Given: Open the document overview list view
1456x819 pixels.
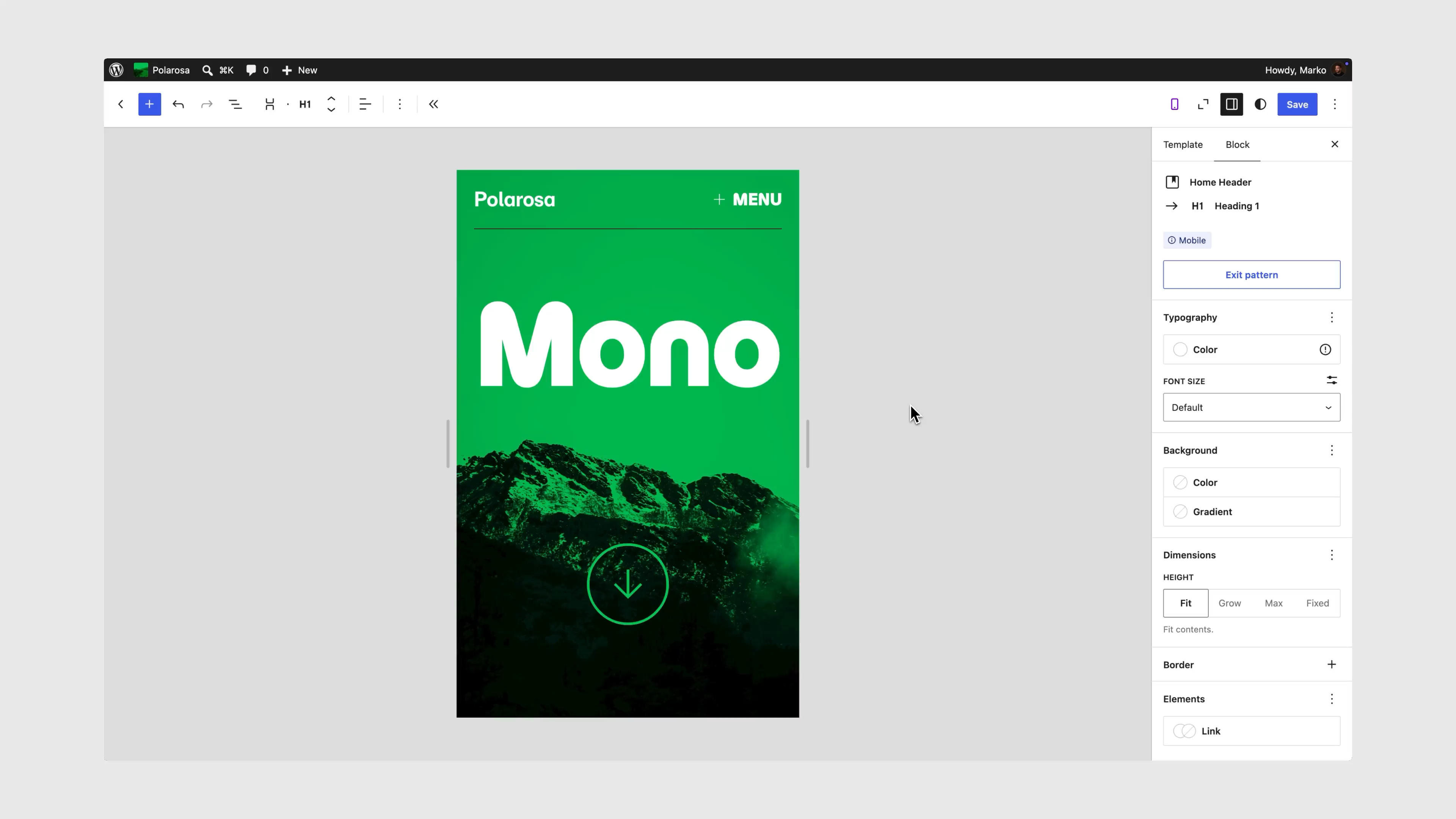Looking at the screenshot, I should click(x=235, y=104).
